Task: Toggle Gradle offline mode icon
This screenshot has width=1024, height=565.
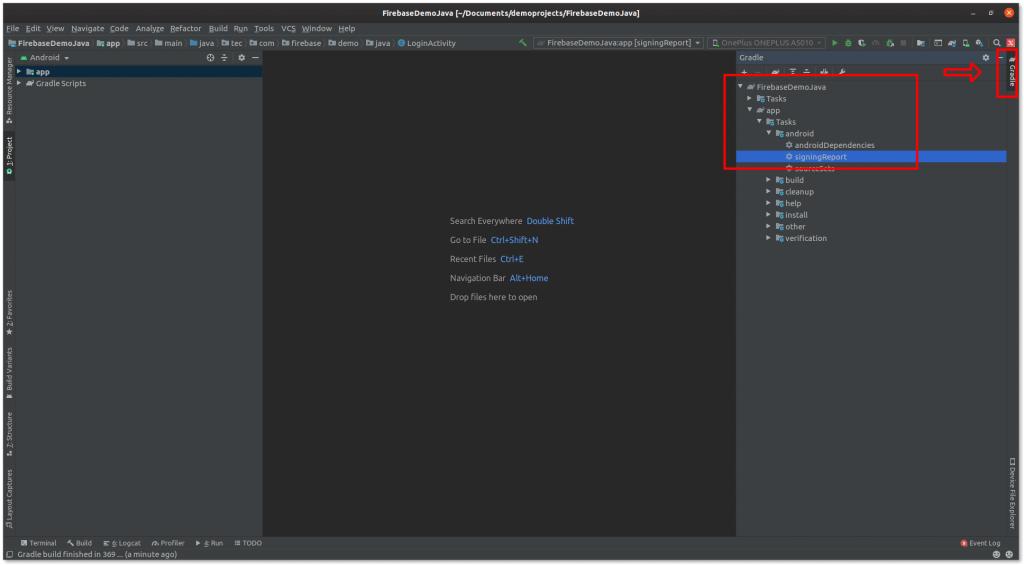Action: tap(824, 72)
